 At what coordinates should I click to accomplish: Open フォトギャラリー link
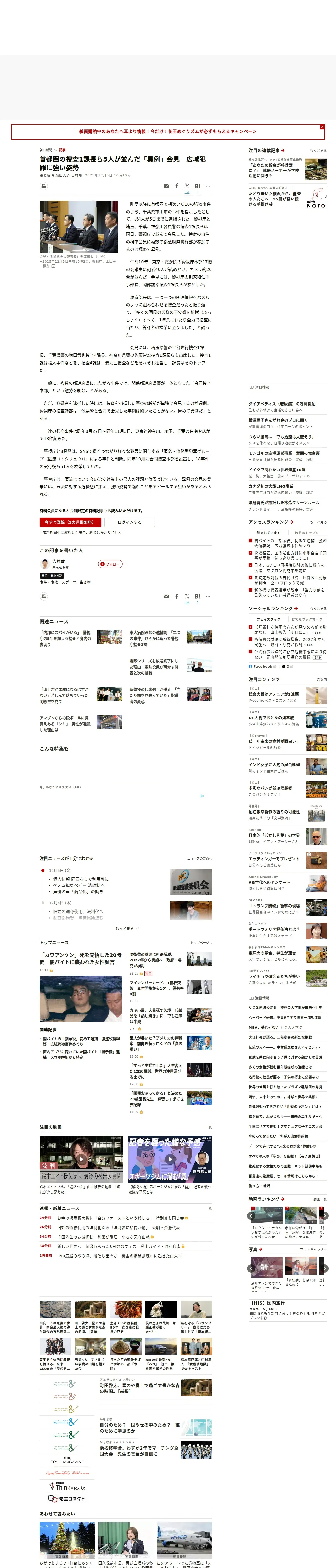(x=313, y=1250)
